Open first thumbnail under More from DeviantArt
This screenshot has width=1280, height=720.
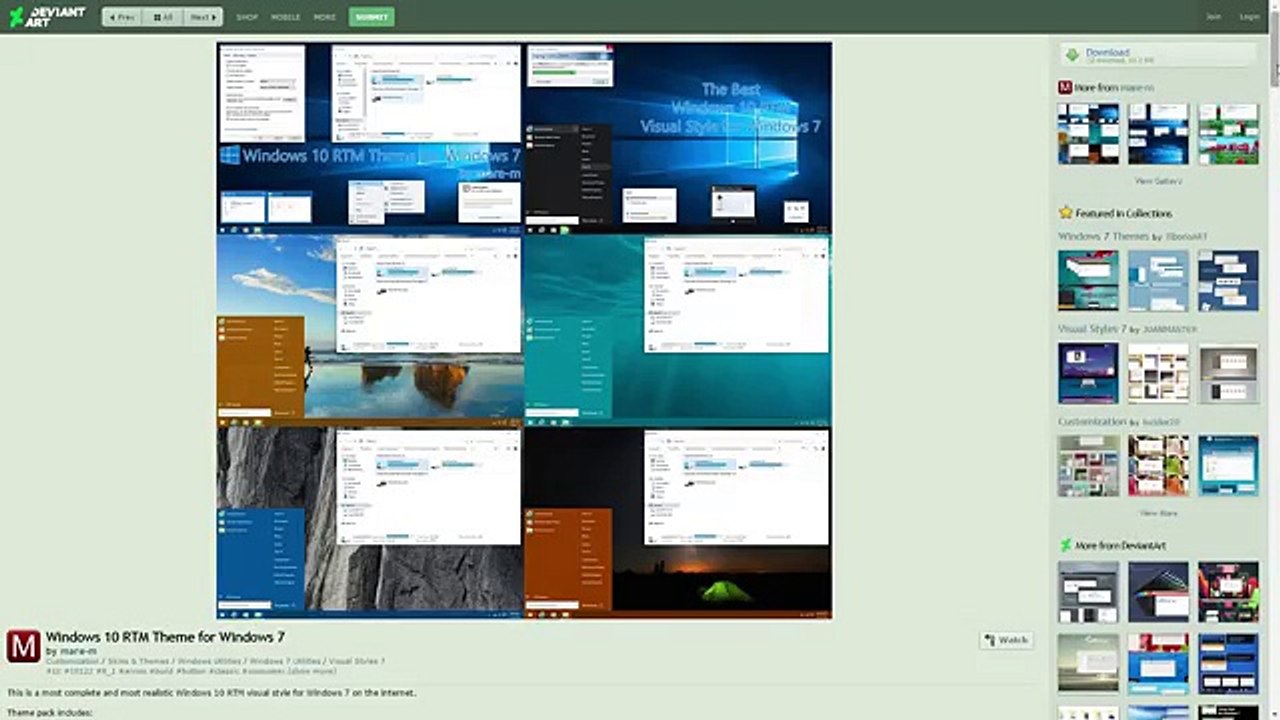tap(1088, 592)
